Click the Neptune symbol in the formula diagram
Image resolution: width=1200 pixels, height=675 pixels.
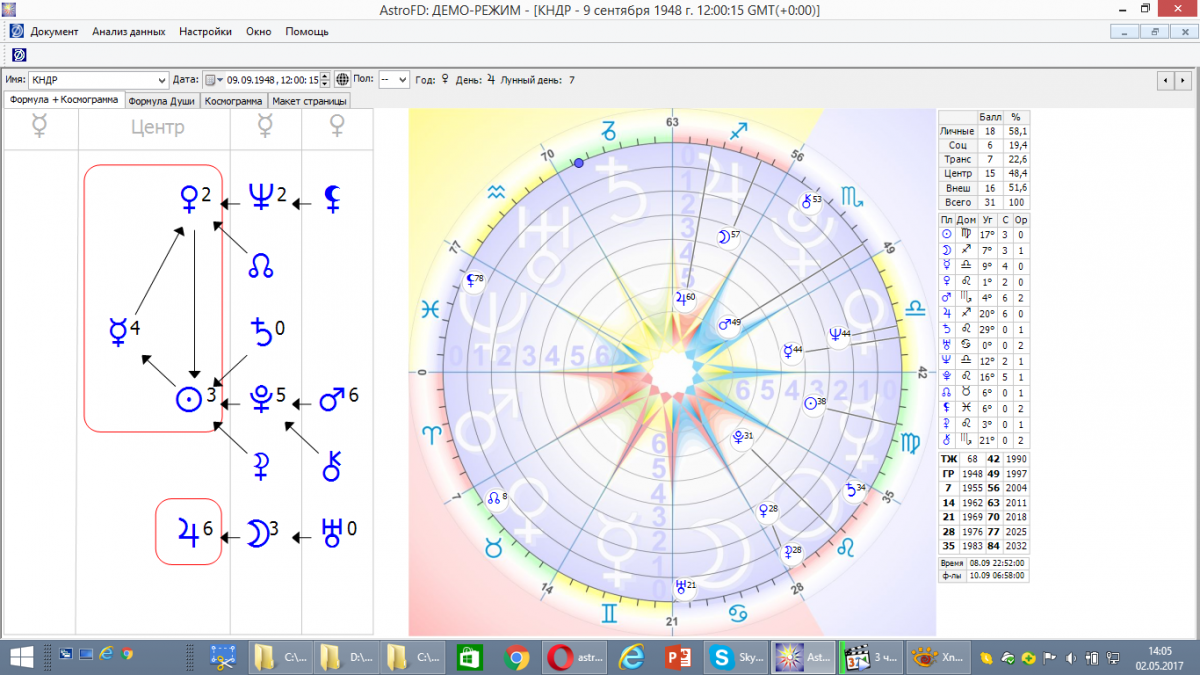click(x=260, y=197)
